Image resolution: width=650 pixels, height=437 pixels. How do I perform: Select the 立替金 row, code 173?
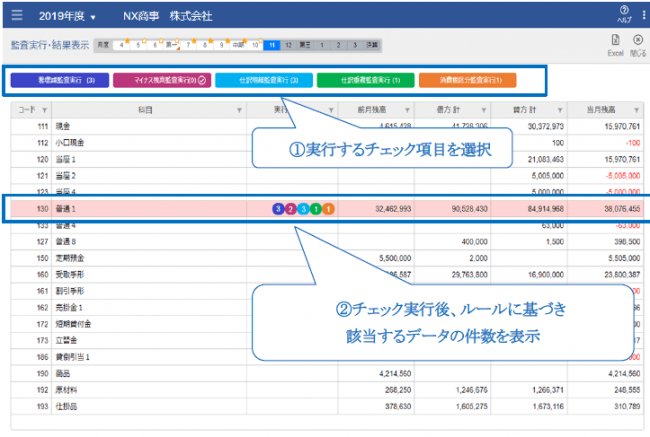[x=327, y=340]
